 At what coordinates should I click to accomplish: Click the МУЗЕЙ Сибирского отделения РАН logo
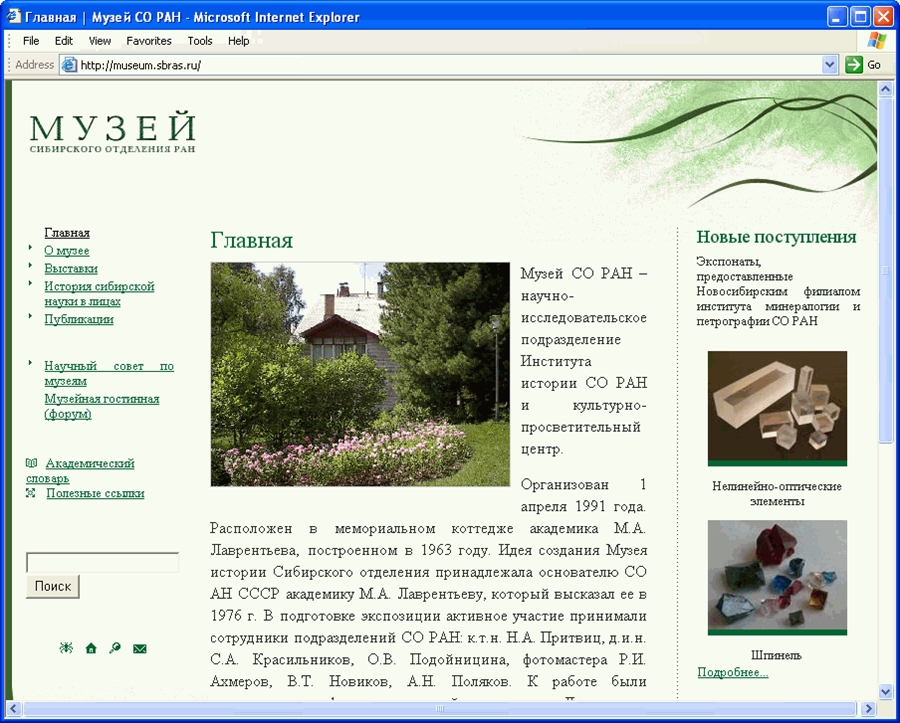click(x=112, y=133)
